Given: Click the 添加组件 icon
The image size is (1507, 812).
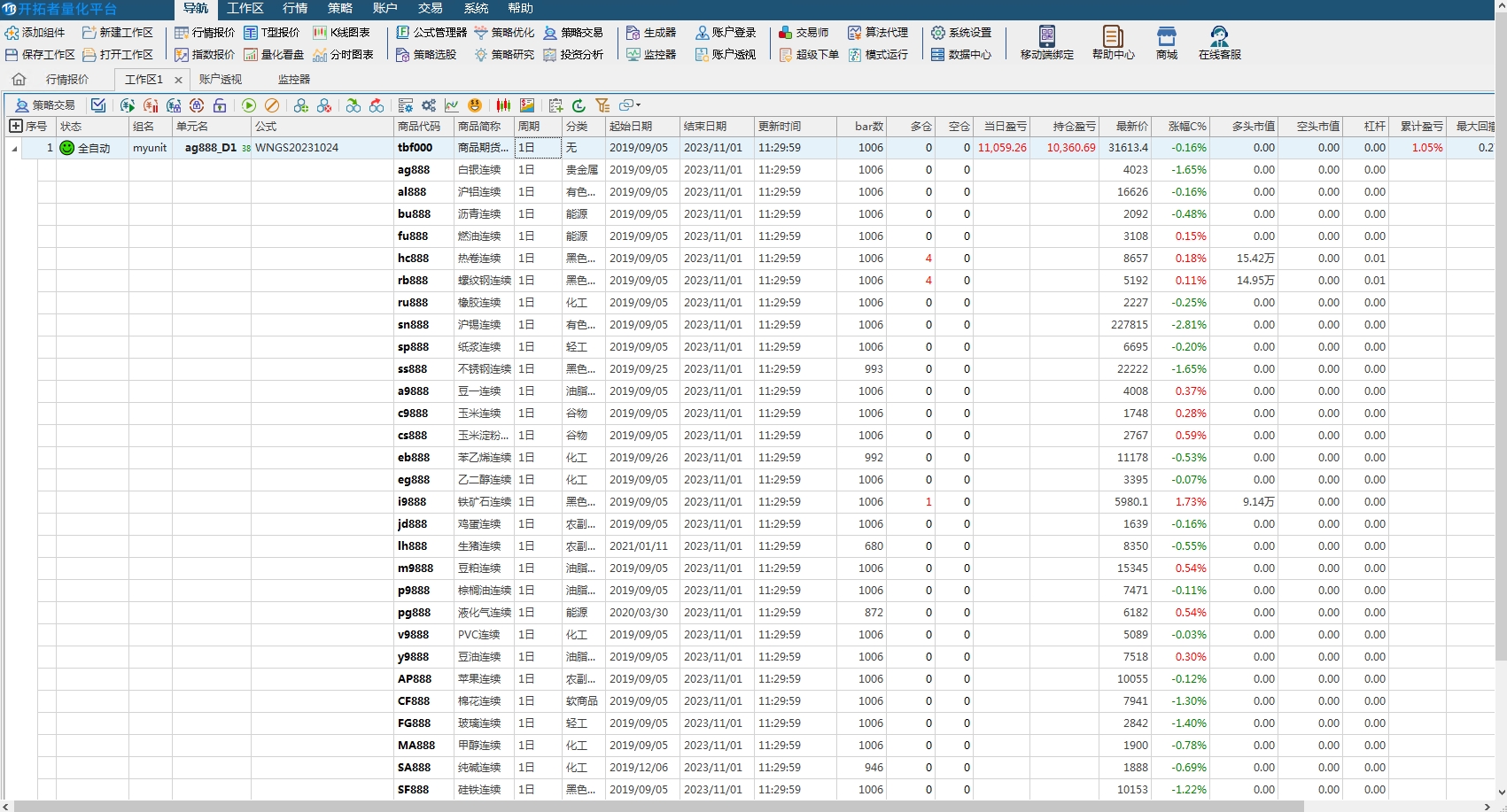Looking at the screenshot, I should point(12,33).
